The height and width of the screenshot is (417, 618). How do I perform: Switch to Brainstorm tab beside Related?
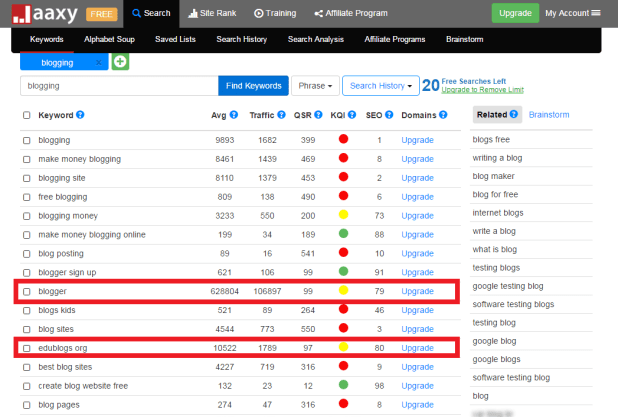coord(549,115)
